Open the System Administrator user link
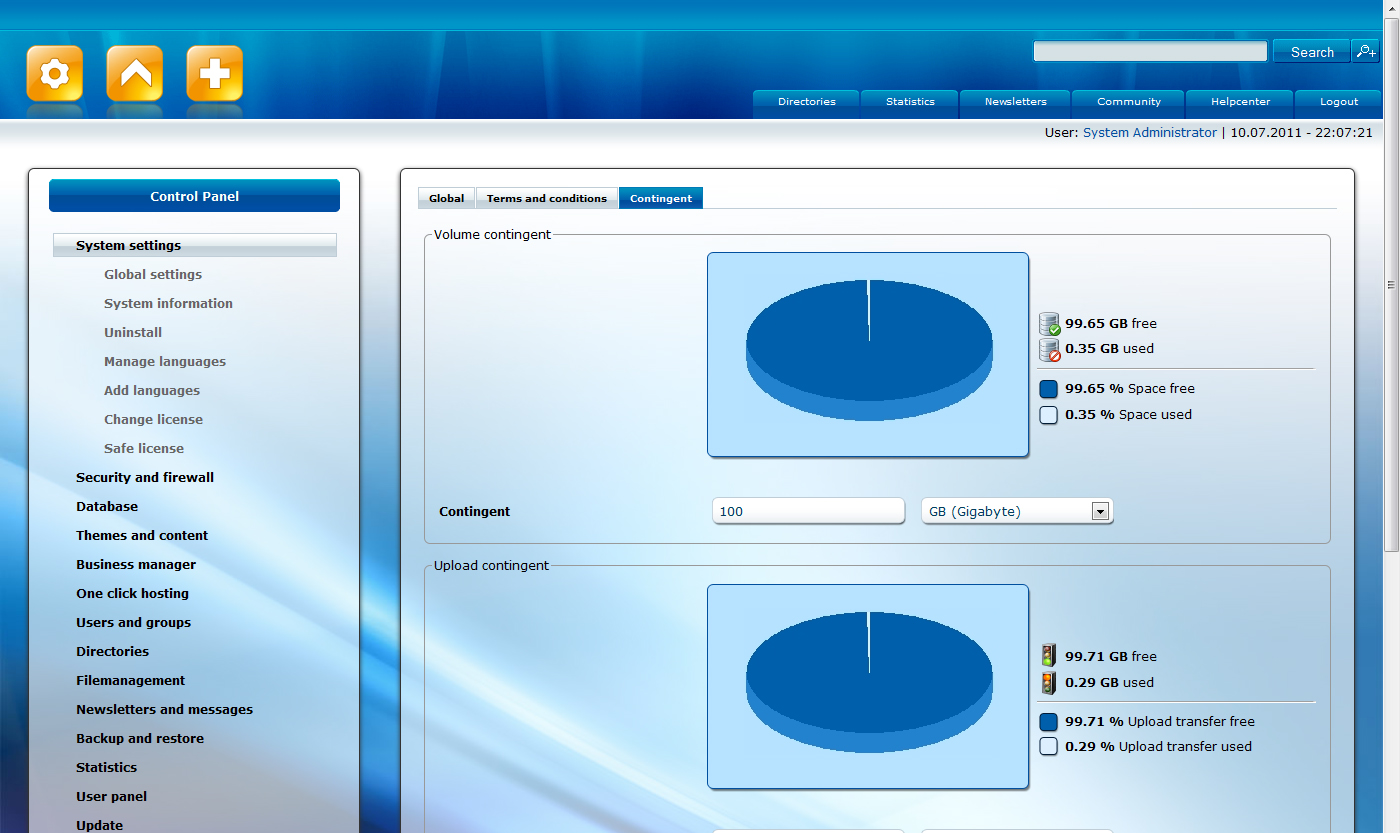 tap(1150, 132)
